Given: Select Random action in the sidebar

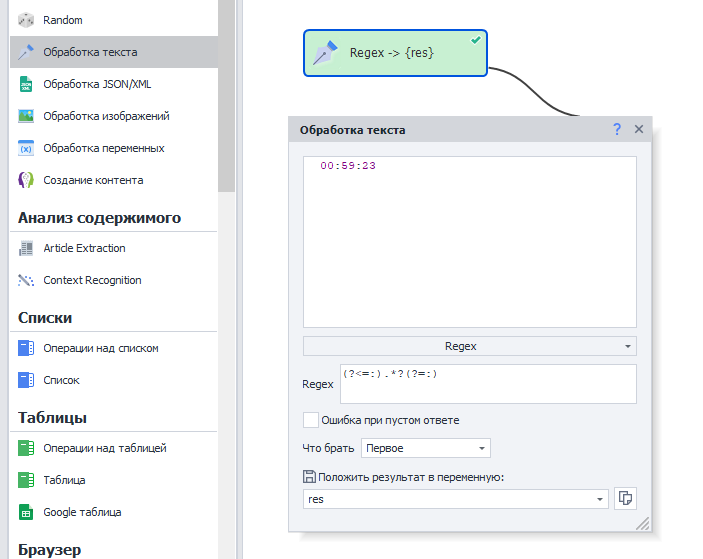Looking at the screenshot, I should click(114, 20).
